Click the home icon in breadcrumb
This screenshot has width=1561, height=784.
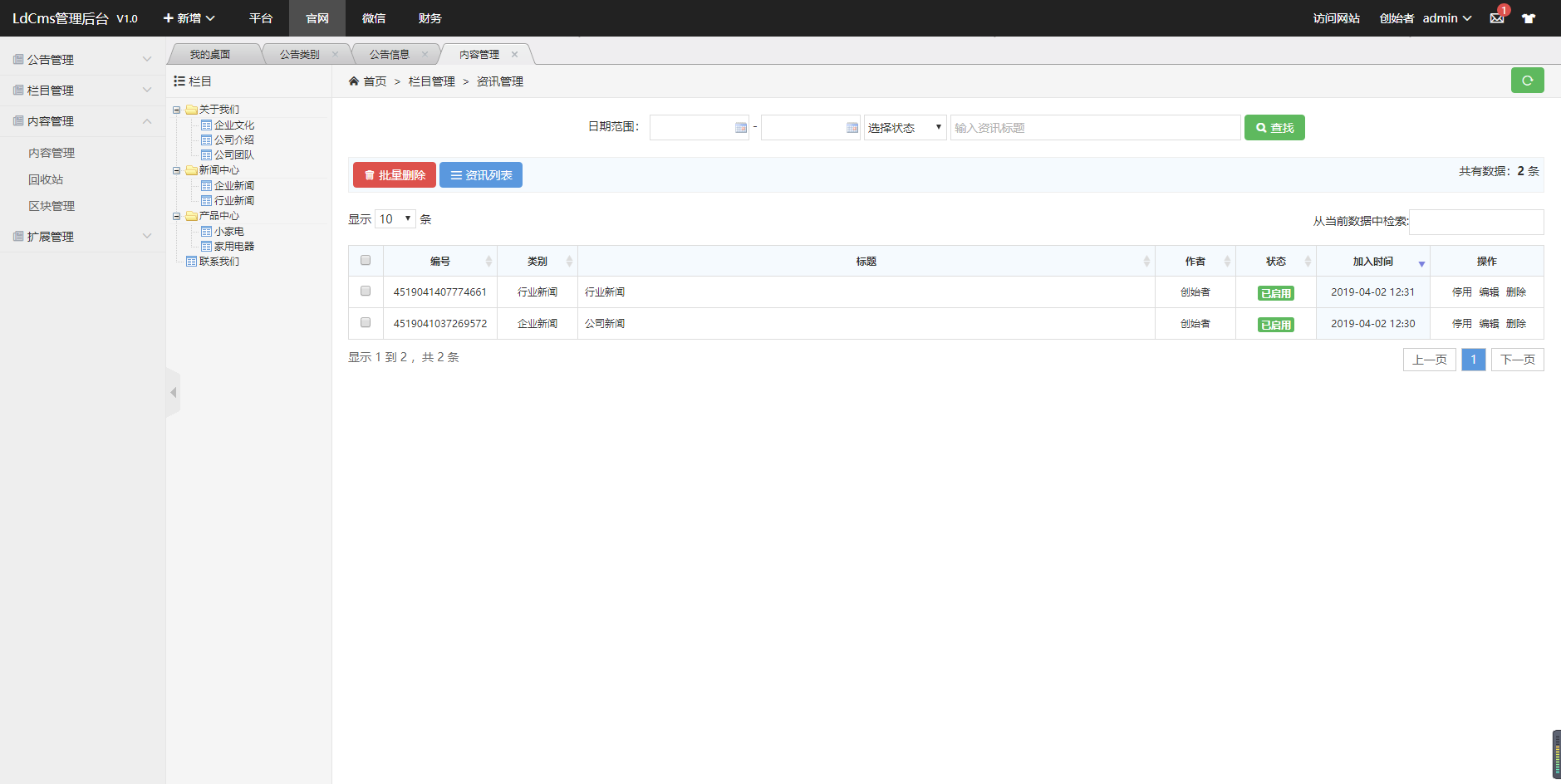[354, 81]
